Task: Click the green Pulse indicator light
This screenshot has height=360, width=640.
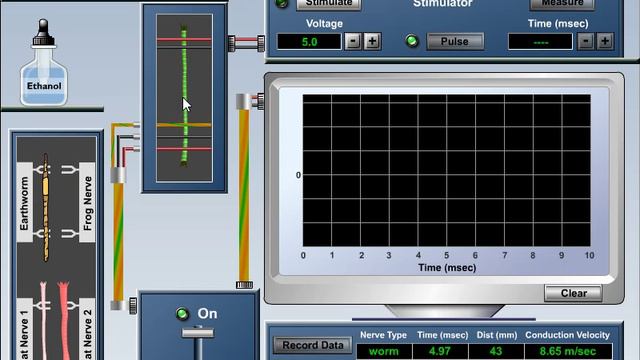Action: coord(412,41)
